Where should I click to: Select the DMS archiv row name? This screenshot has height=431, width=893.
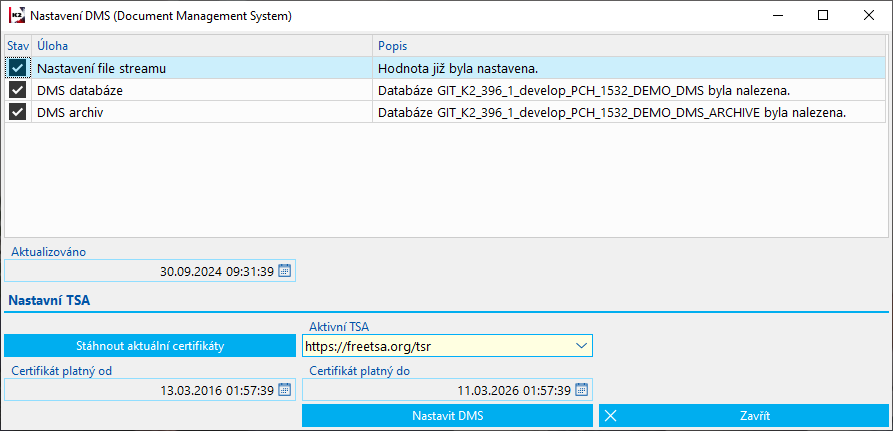pyautogui.click(x=70, y=112)
